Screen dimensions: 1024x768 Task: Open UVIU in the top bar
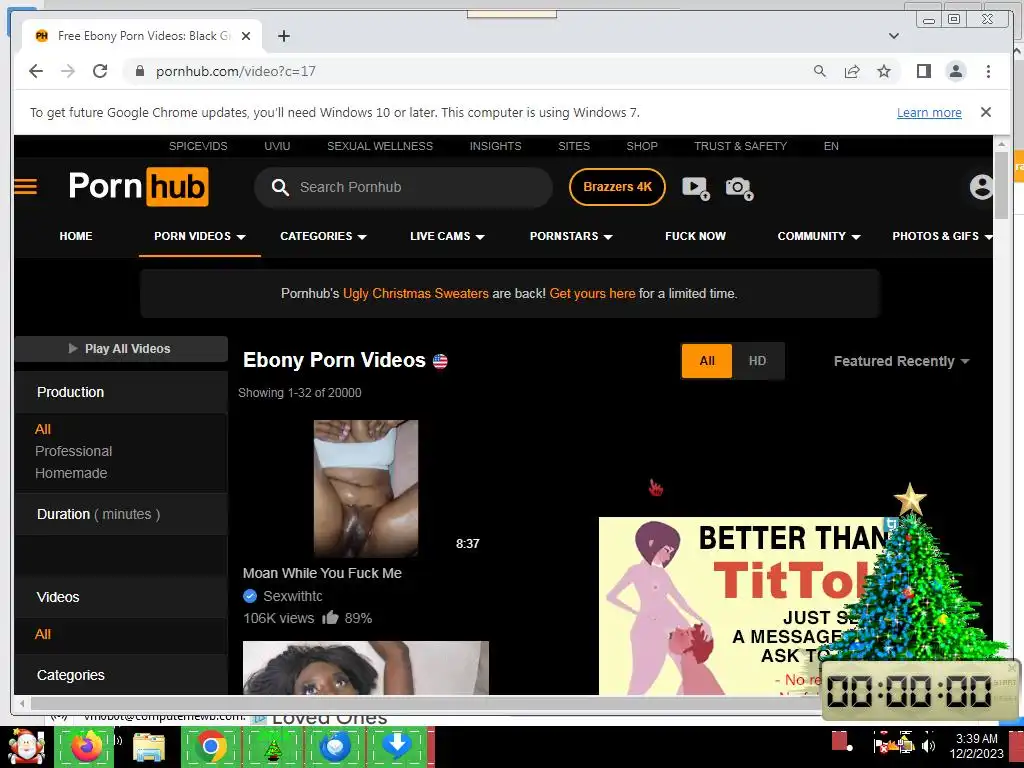pos(277,146)
